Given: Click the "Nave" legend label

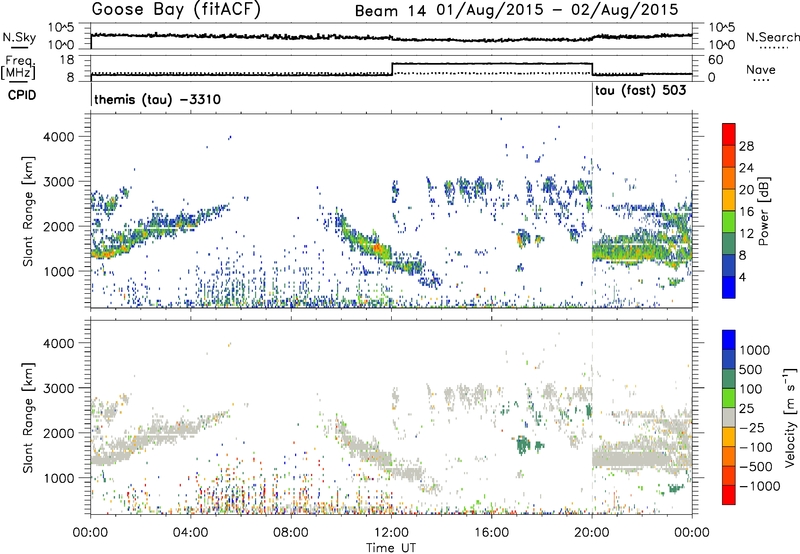Looking at the screenshot, I should click(761, 70).
